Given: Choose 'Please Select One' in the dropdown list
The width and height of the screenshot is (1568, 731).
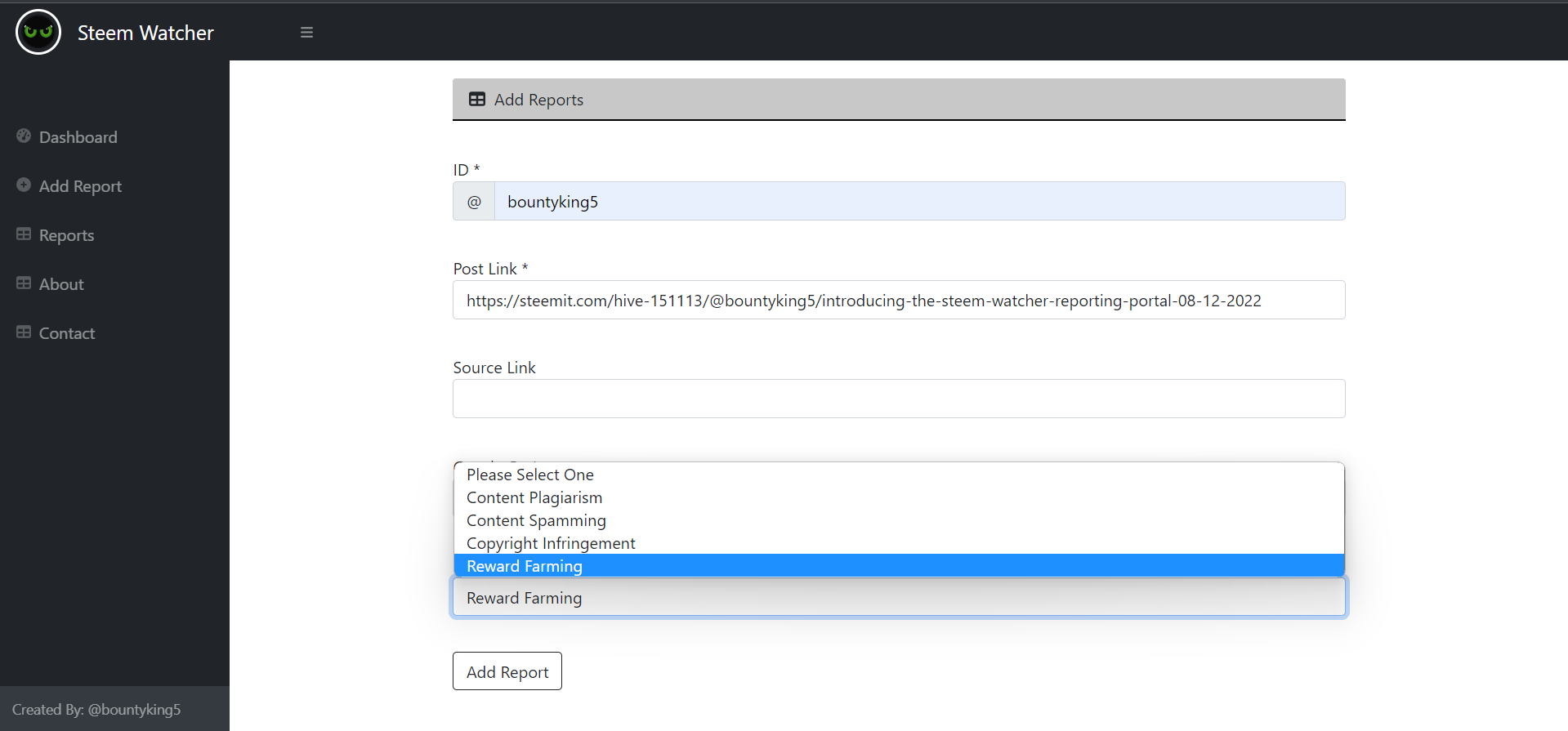Looking at the screenshot, I should [899, 475].
